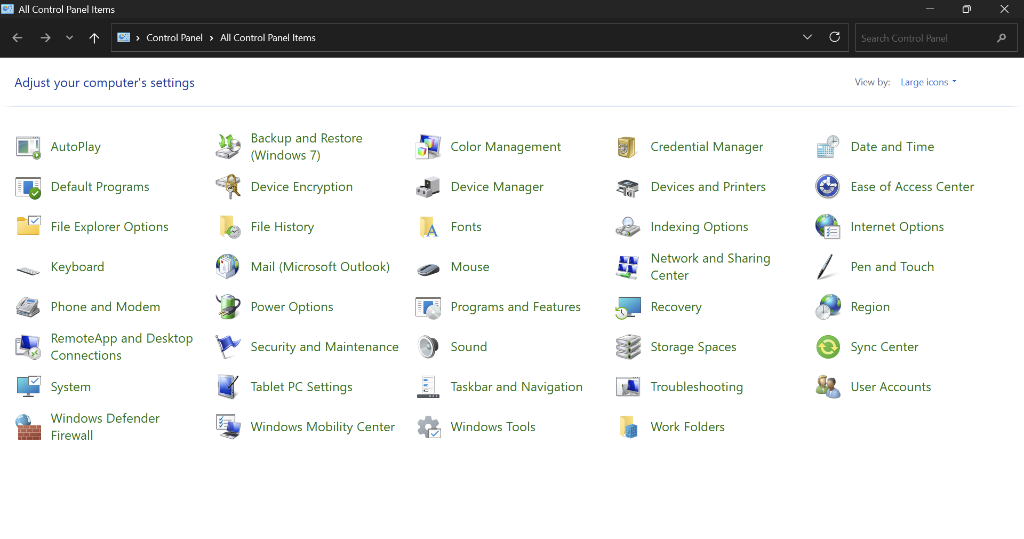
Task: Go back with the Back arrow
Action: (x=18, y=38)
